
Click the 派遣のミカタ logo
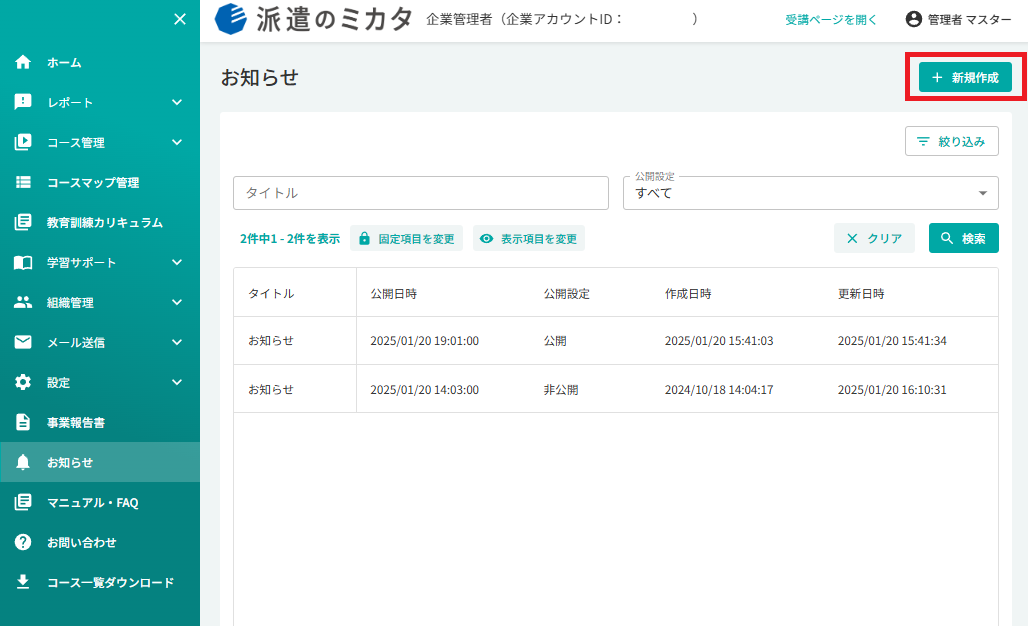[x=314, y=19]
